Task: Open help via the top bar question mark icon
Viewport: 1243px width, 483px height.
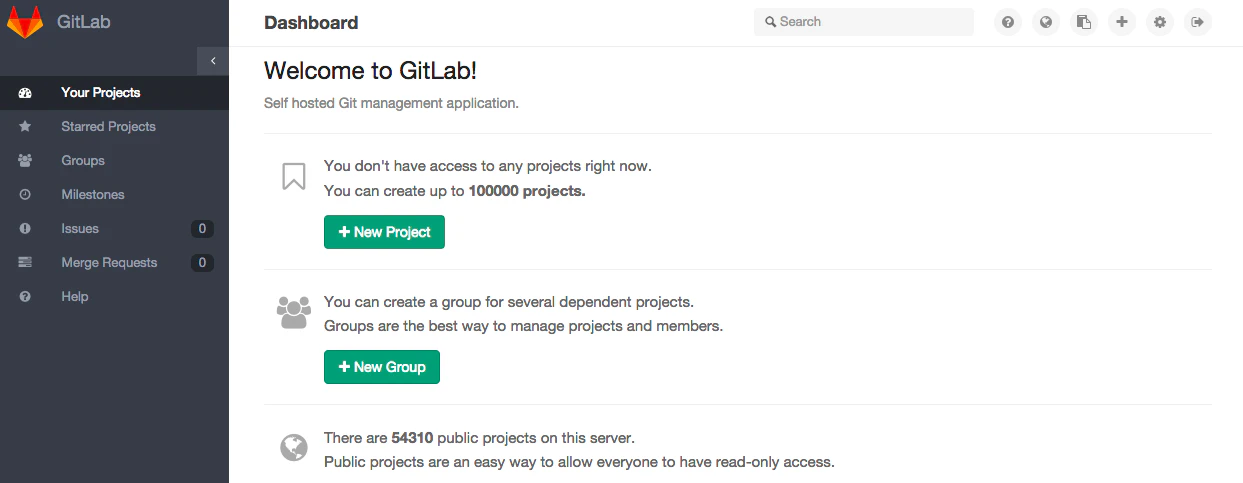Action: point(1008,22)
